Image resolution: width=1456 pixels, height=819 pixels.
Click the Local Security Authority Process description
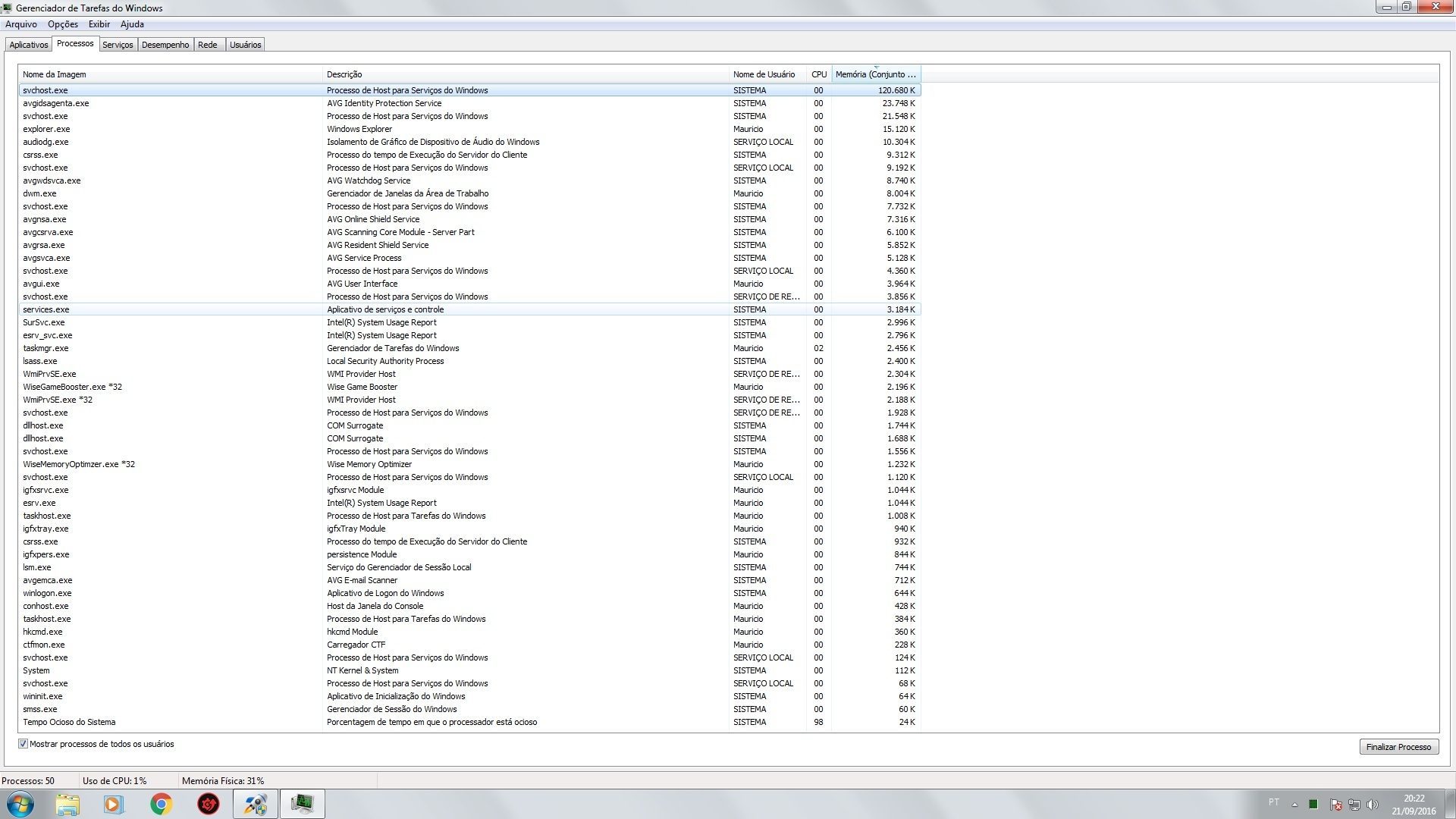point(385,361)
